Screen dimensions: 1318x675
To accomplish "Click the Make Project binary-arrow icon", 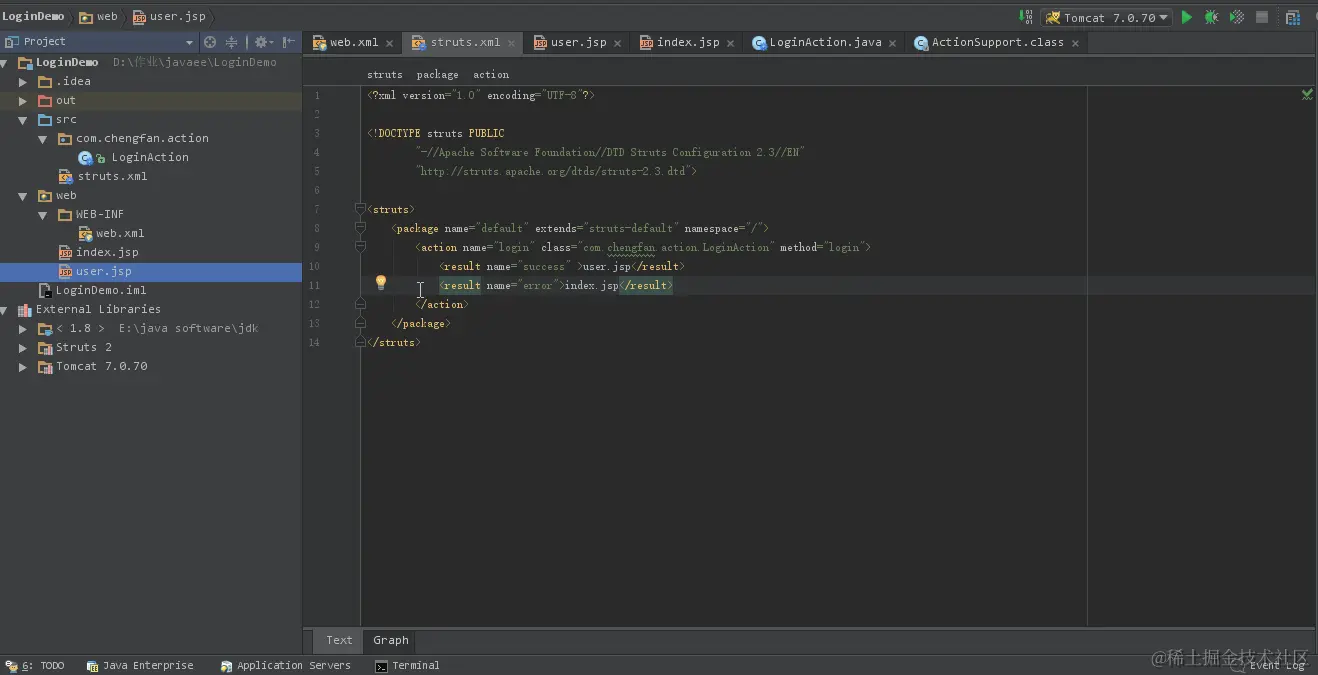I will coord(1026,17).
